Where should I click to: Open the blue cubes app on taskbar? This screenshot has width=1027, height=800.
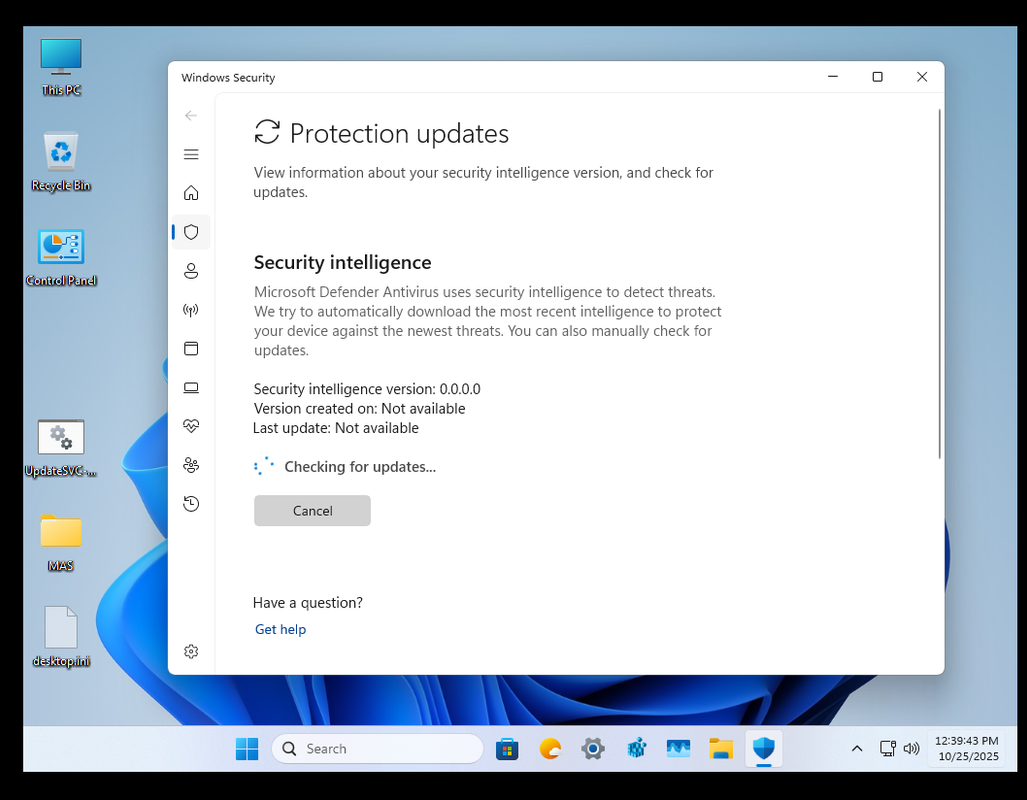pos(636,749)
